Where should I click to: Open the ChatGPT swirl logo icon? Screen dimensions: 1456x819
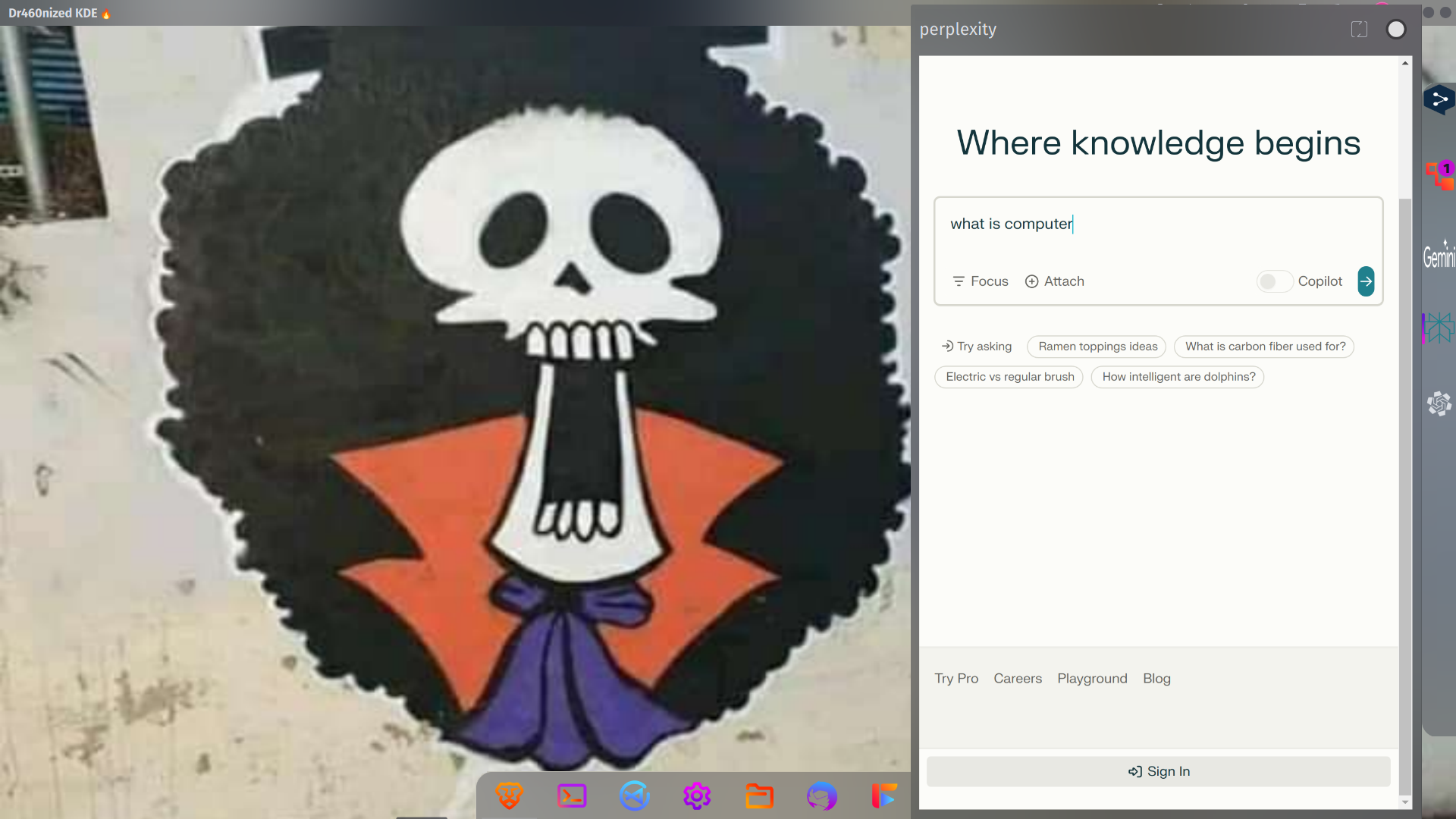[x=1439, y=403]
